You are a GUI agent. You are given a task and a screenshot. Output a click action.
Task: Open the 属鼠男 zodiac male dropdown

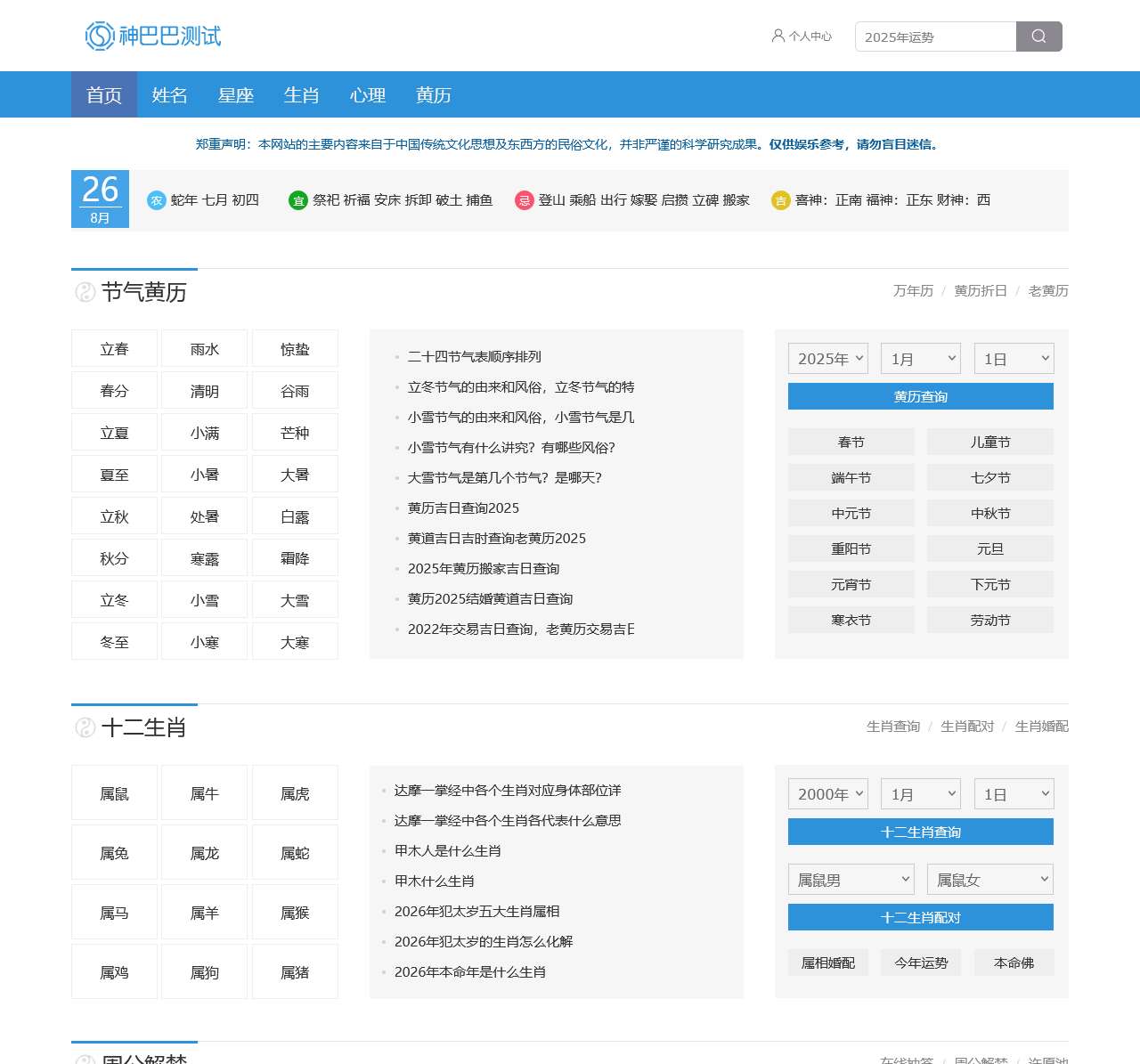coord(851,879)
